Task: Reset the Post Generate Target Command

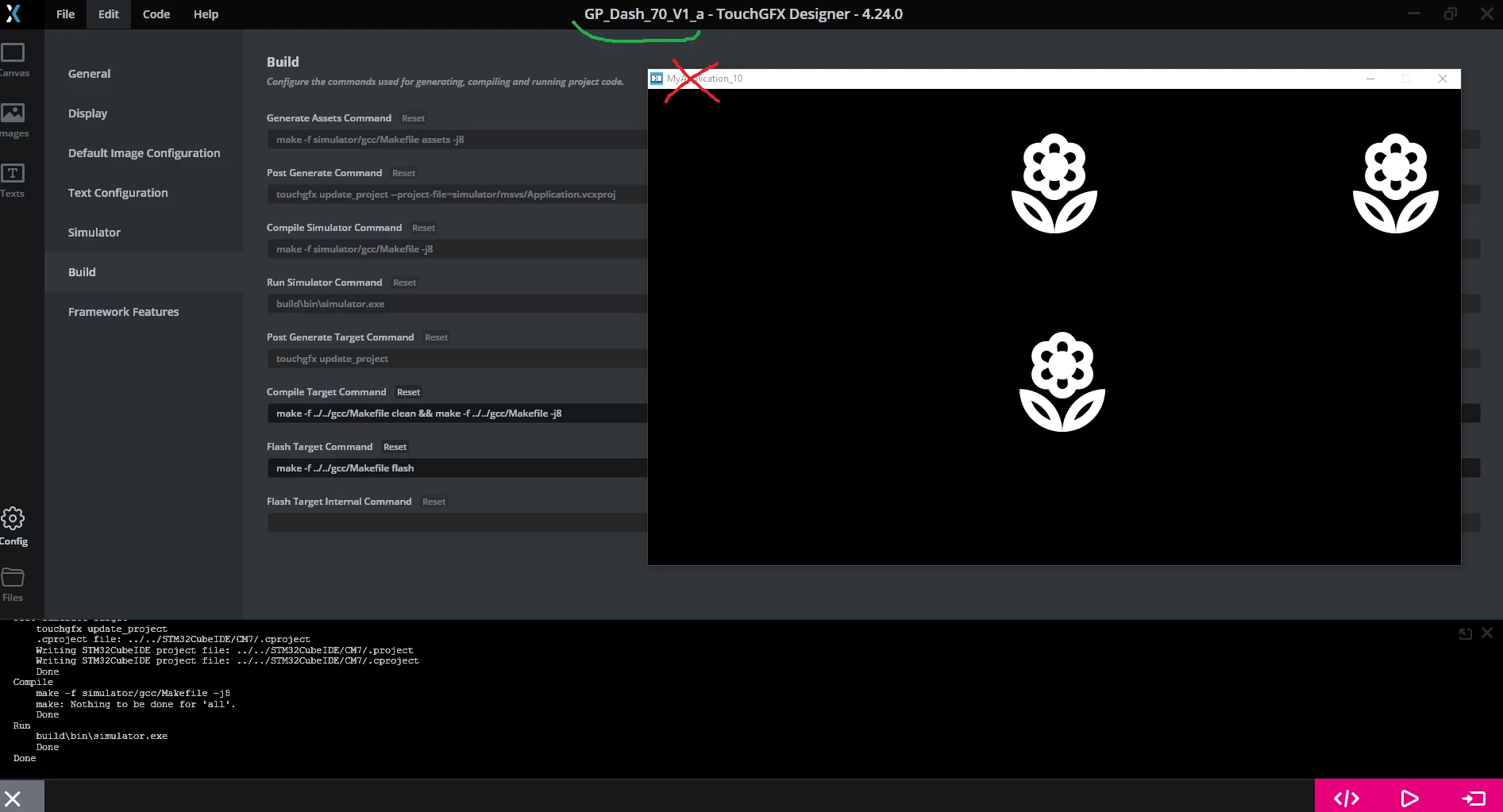Action: coord(436,337)
